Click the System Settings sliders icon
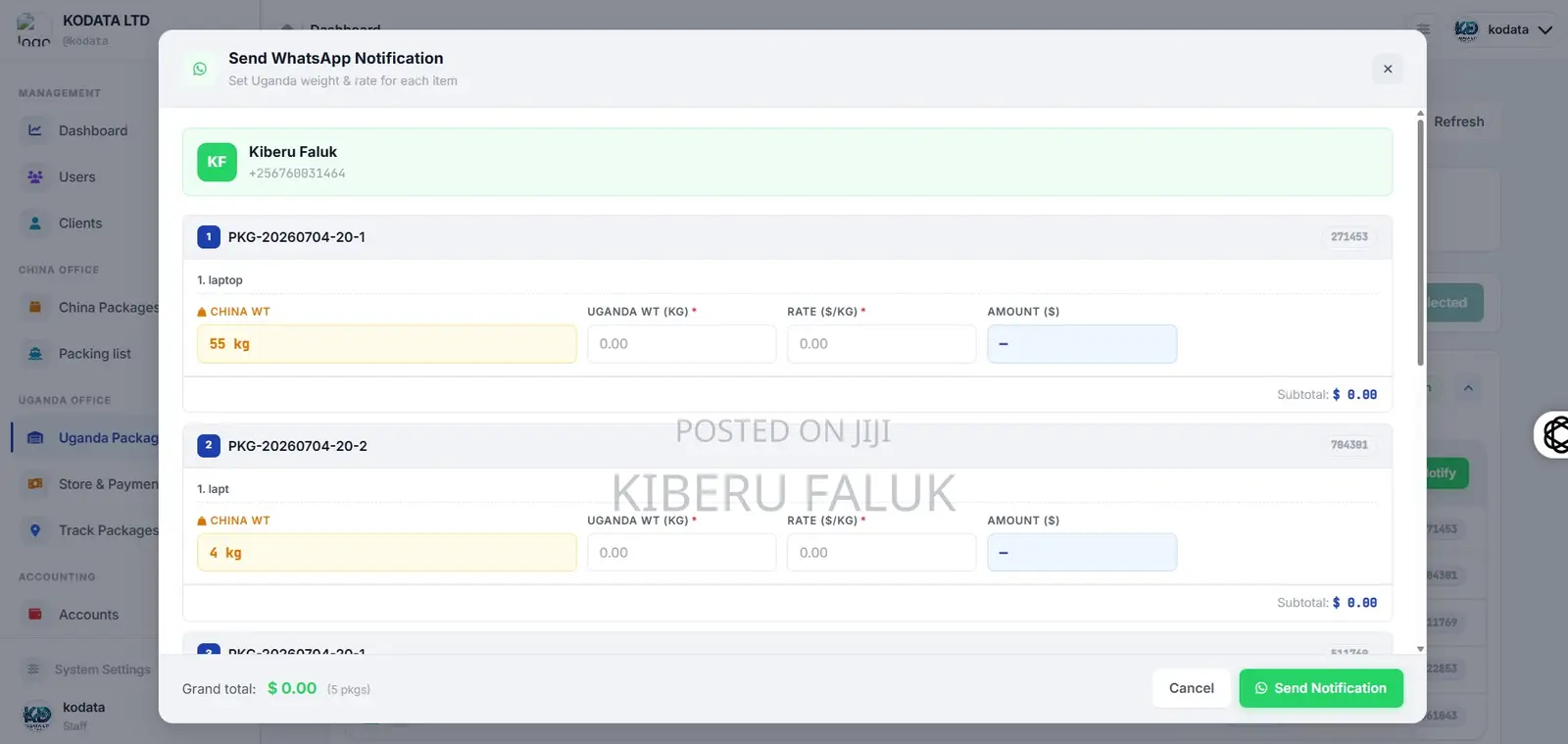 pos(33,670)
